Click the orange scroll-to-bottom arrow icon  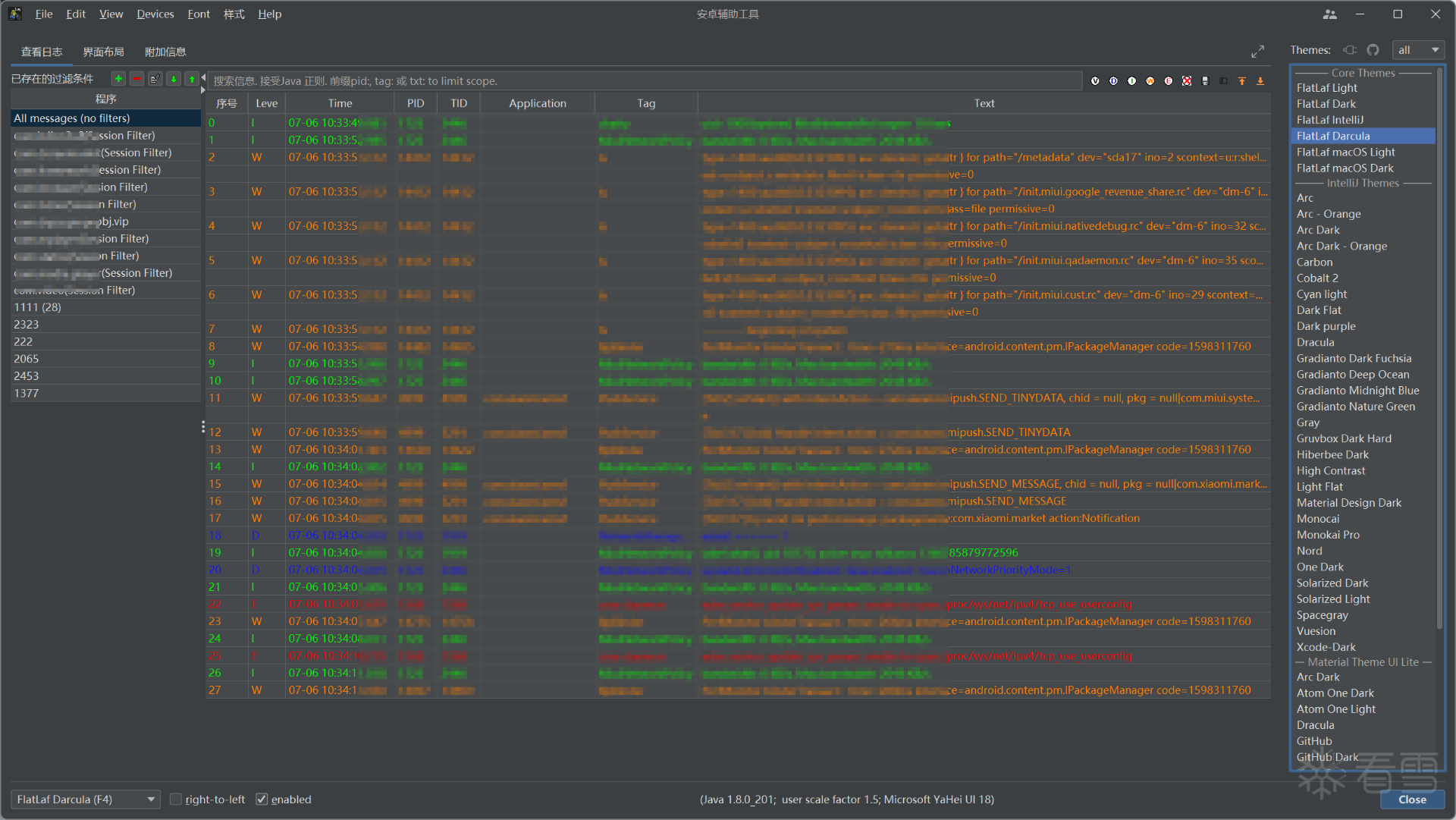coord(1260,81)
